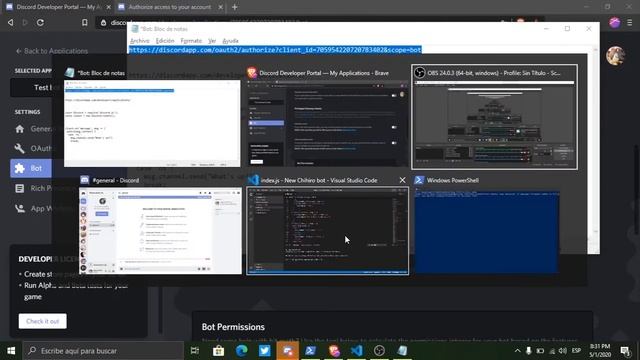
Task: Open Brave browser from the taskbar
Action: coord(334,351)
